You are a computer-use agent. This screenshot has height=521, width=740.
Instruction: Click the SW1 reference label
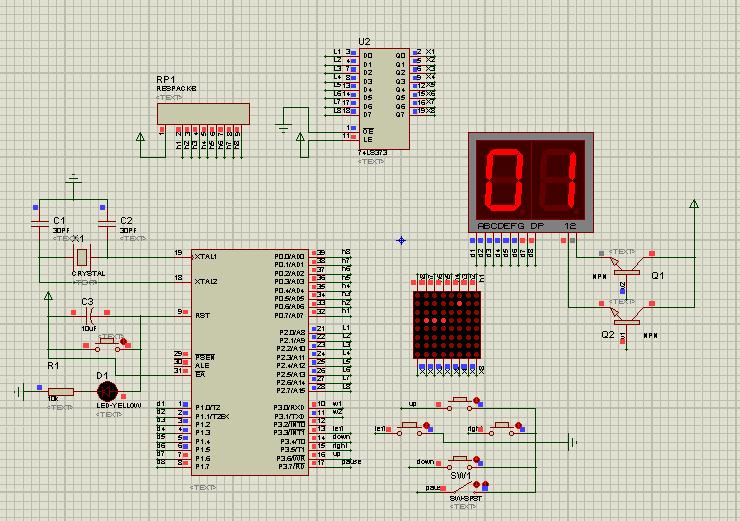[x=460, y=476]
